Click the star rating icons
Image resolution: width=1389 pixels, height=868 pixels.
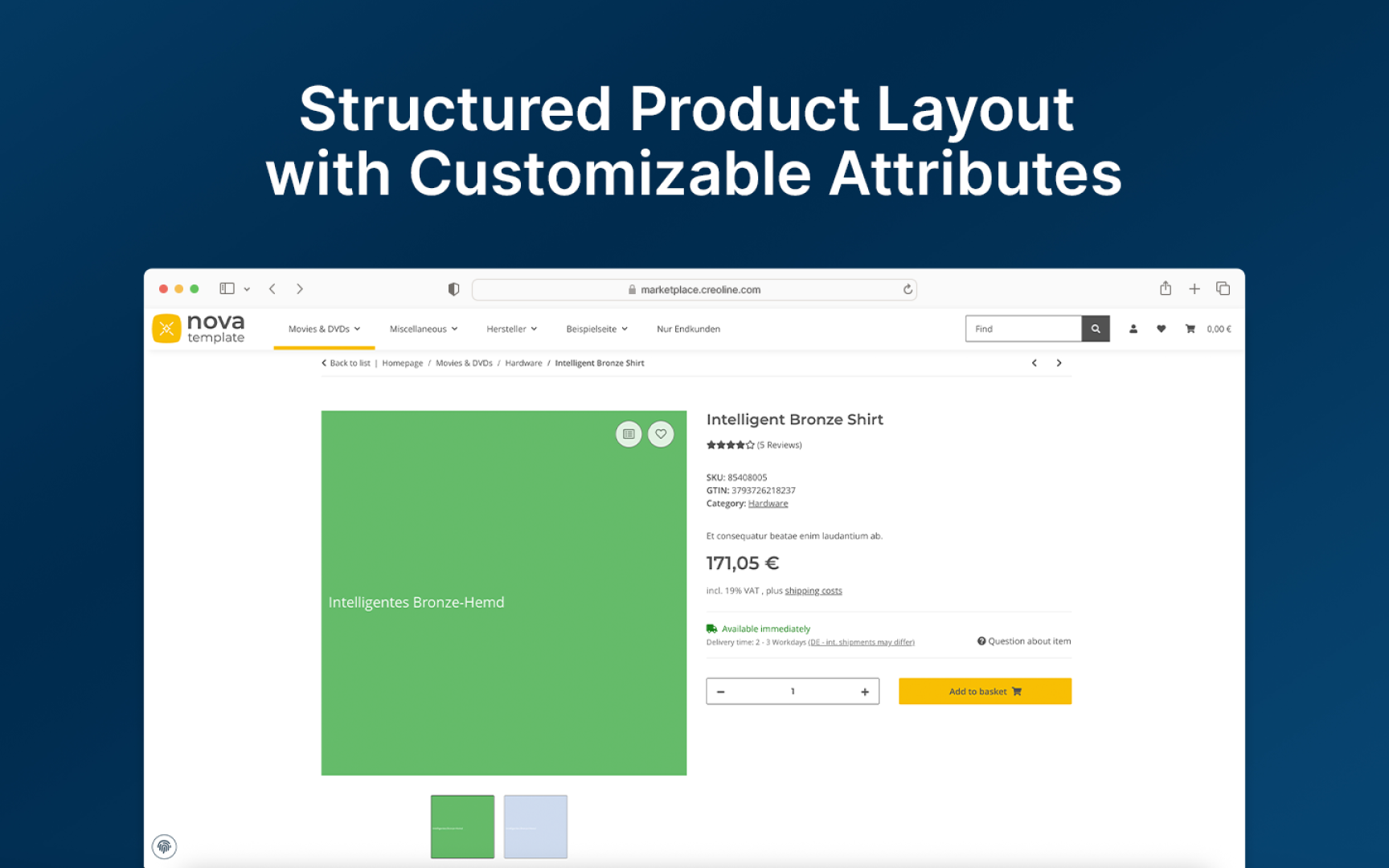pyautogui.click(x=731, y=444)
